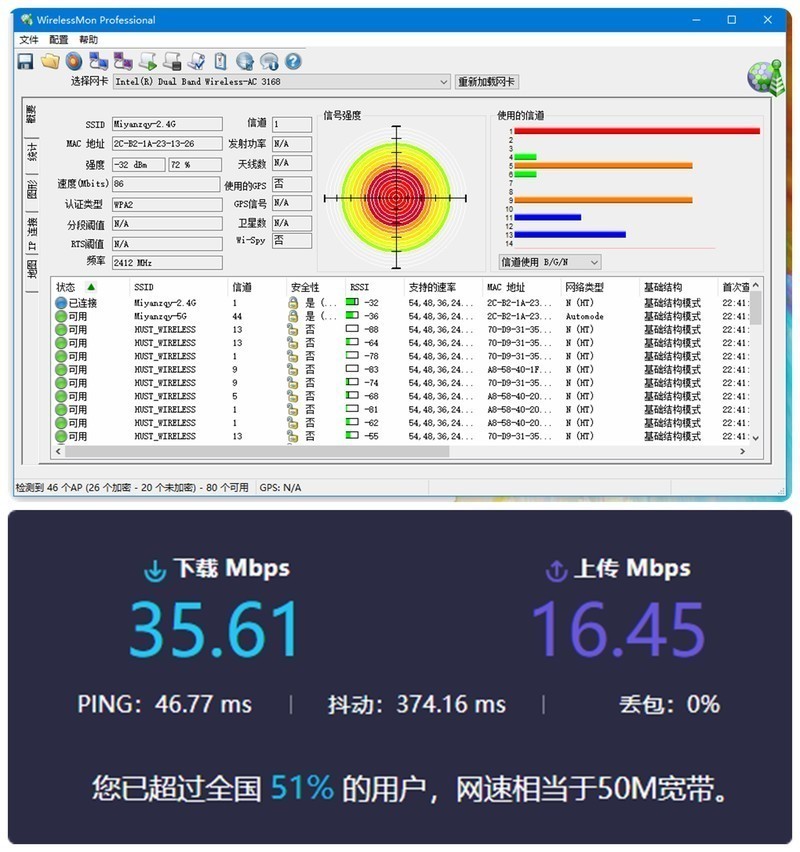This screenshot has height=852, width=800.
Task: Click the lock icon for a HUST_WIRELESS entry
Action: (x=294, y=329)
